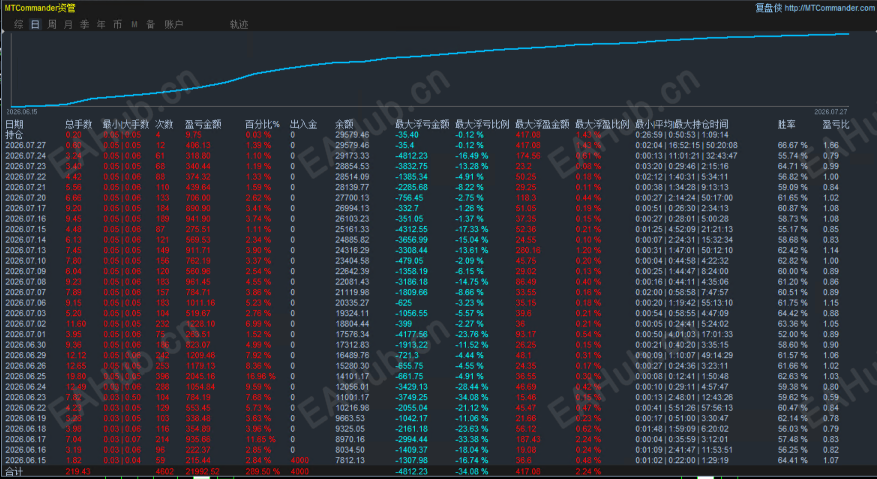
Task: Open the 年 yearly tab
Action: (101, 25)
